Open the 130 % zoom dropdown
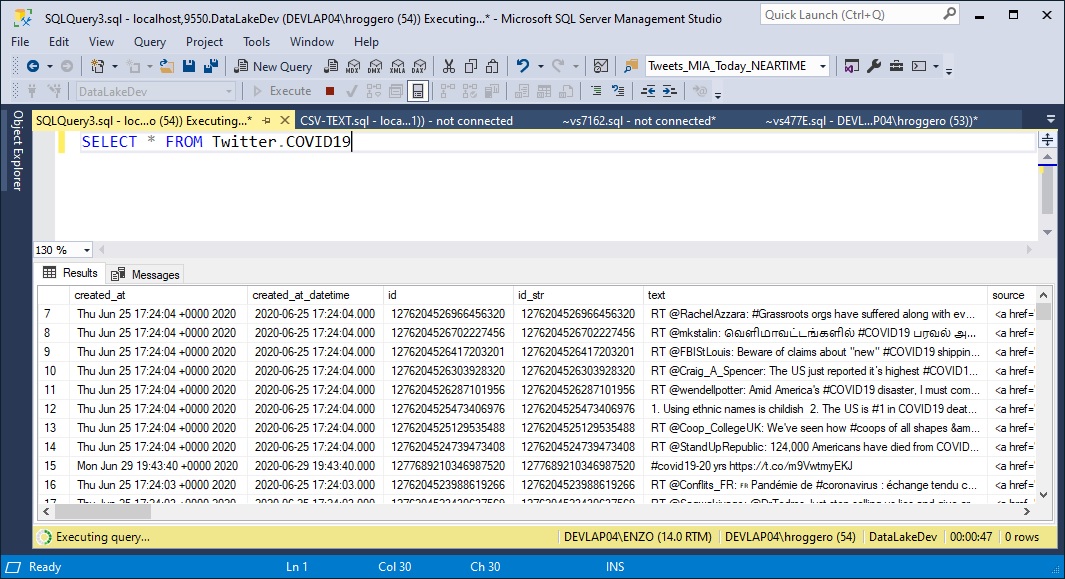 pos(86,250)
